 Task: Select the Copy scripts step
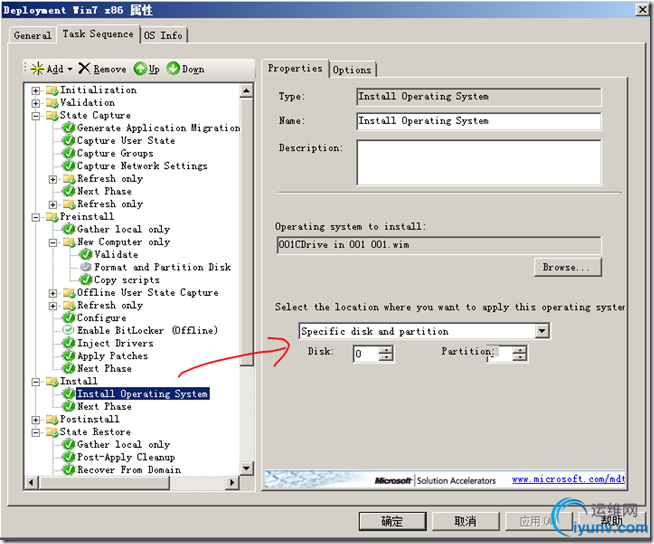127,280
